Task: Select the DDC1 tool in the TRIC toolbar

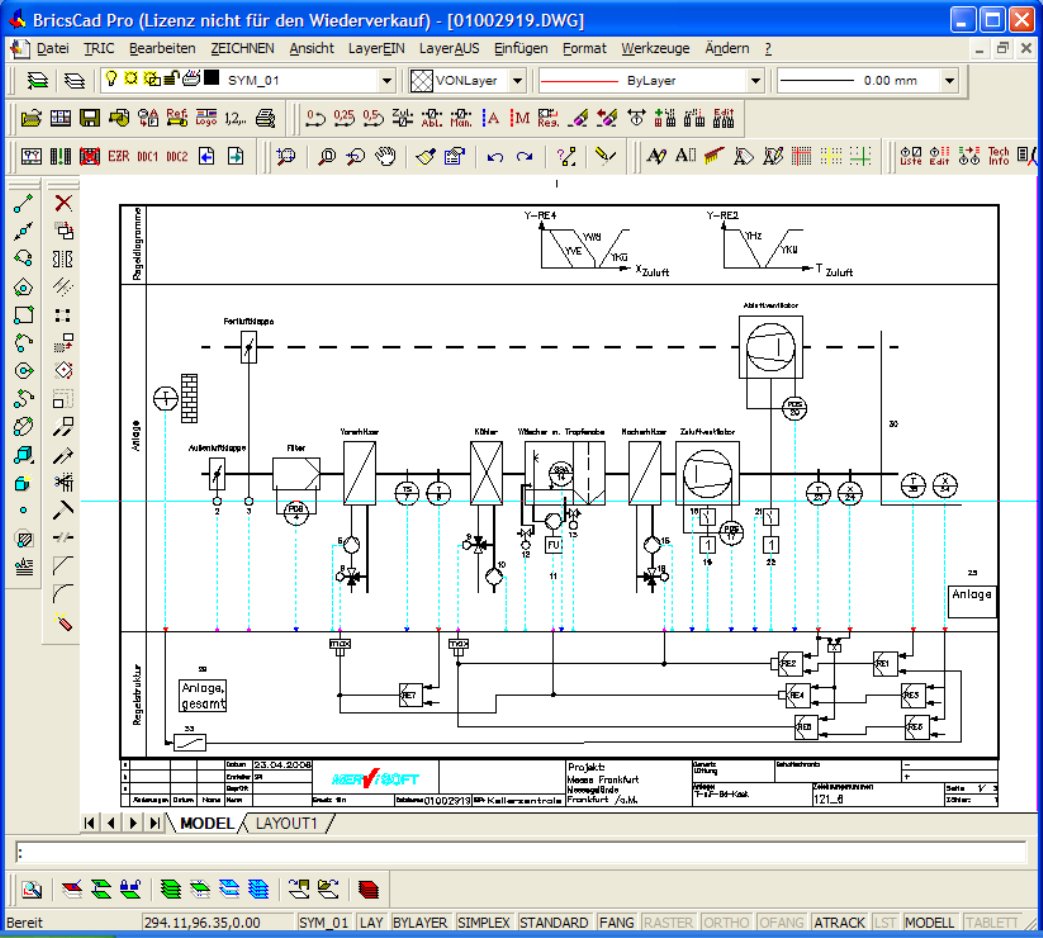Action: [x=148, y=156]
